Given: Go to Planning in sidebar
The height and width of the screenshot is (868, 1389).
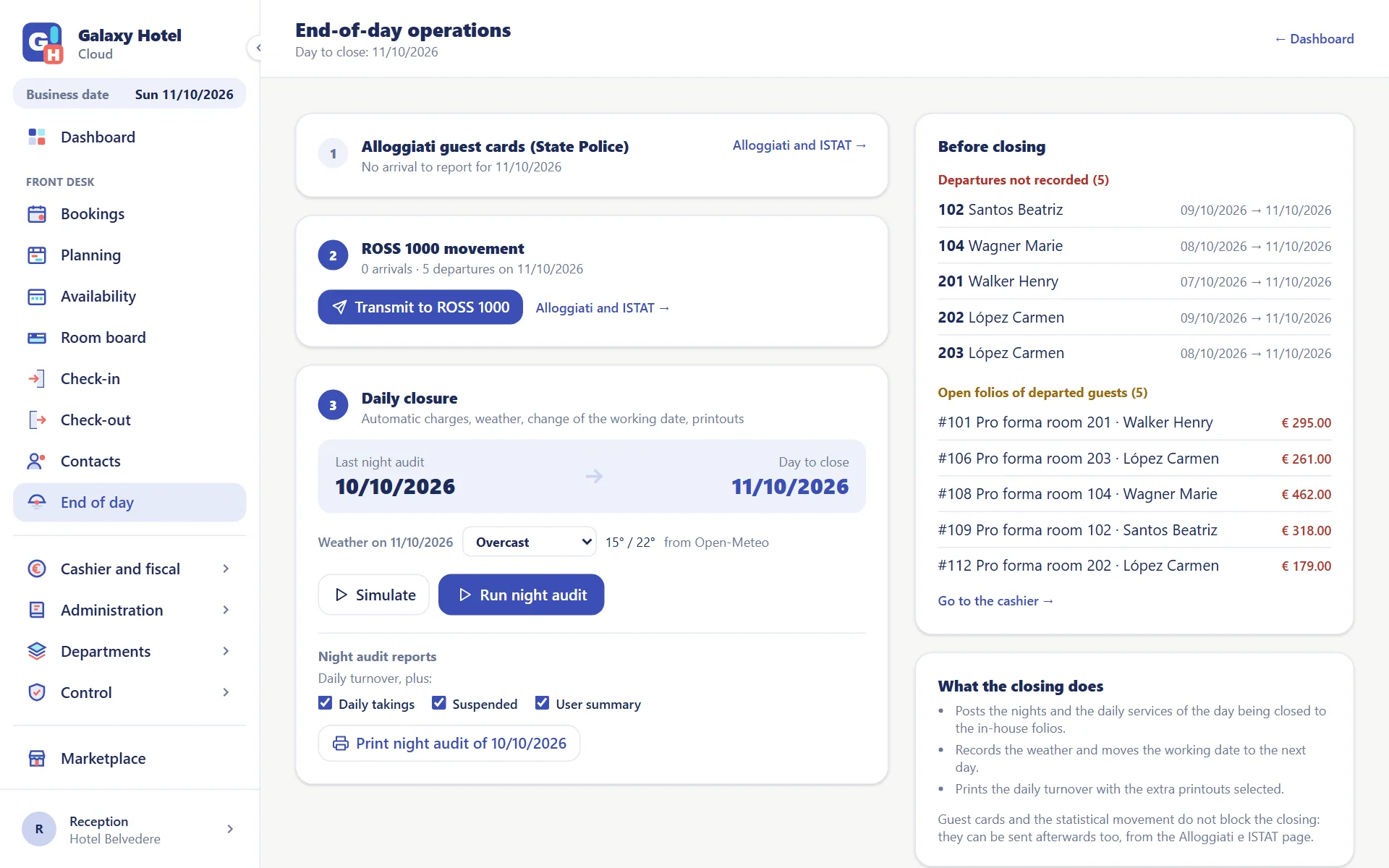Looking at the screenshot, I should pyautogui.click(x=129, y=255).
